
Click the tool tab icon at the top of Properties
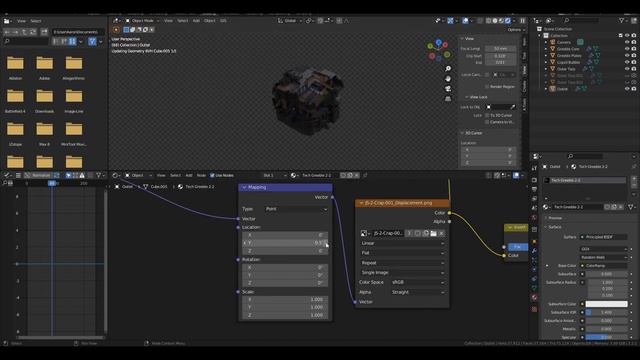534,168
